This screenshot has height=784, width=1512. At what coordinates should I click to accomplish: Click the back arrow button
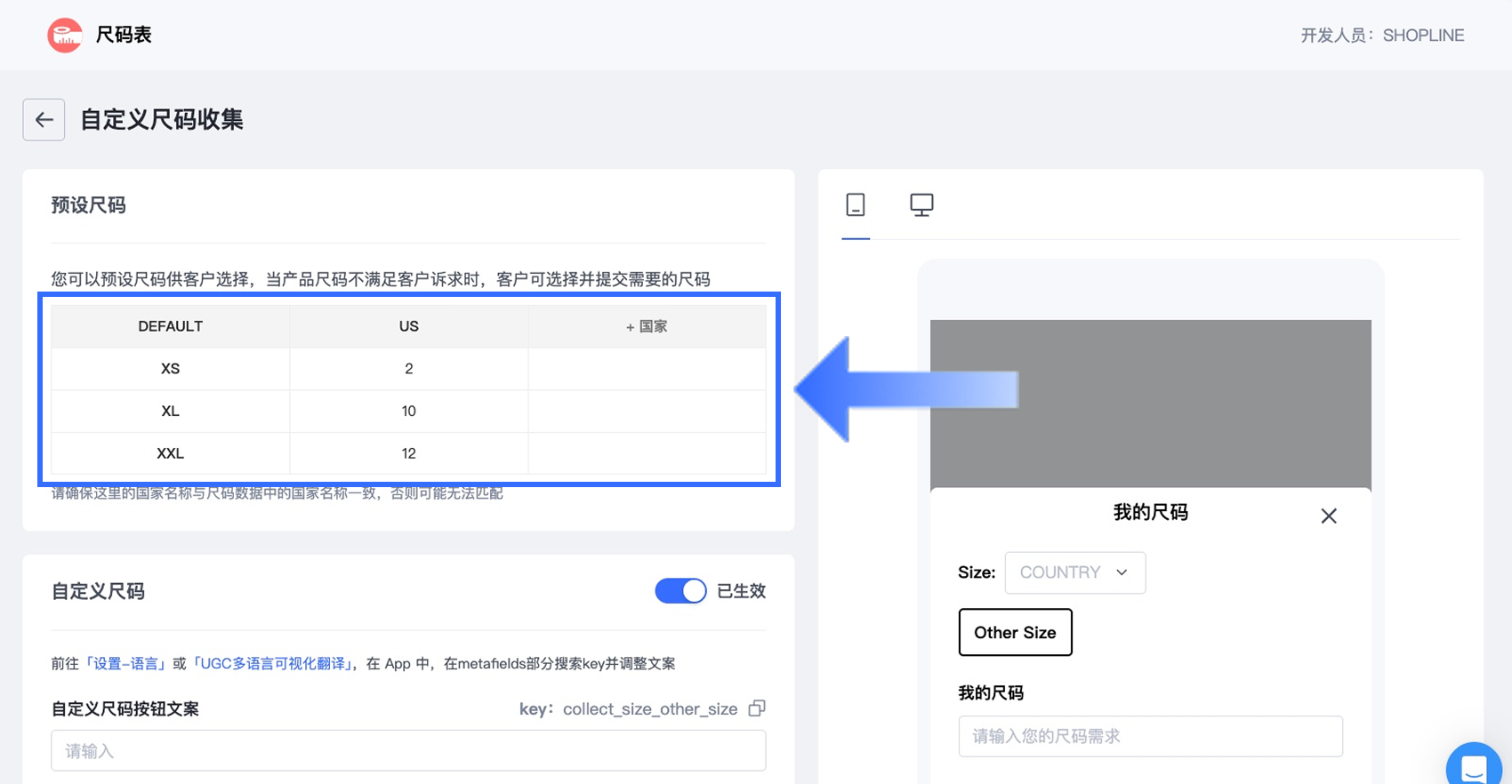point(44,120)
